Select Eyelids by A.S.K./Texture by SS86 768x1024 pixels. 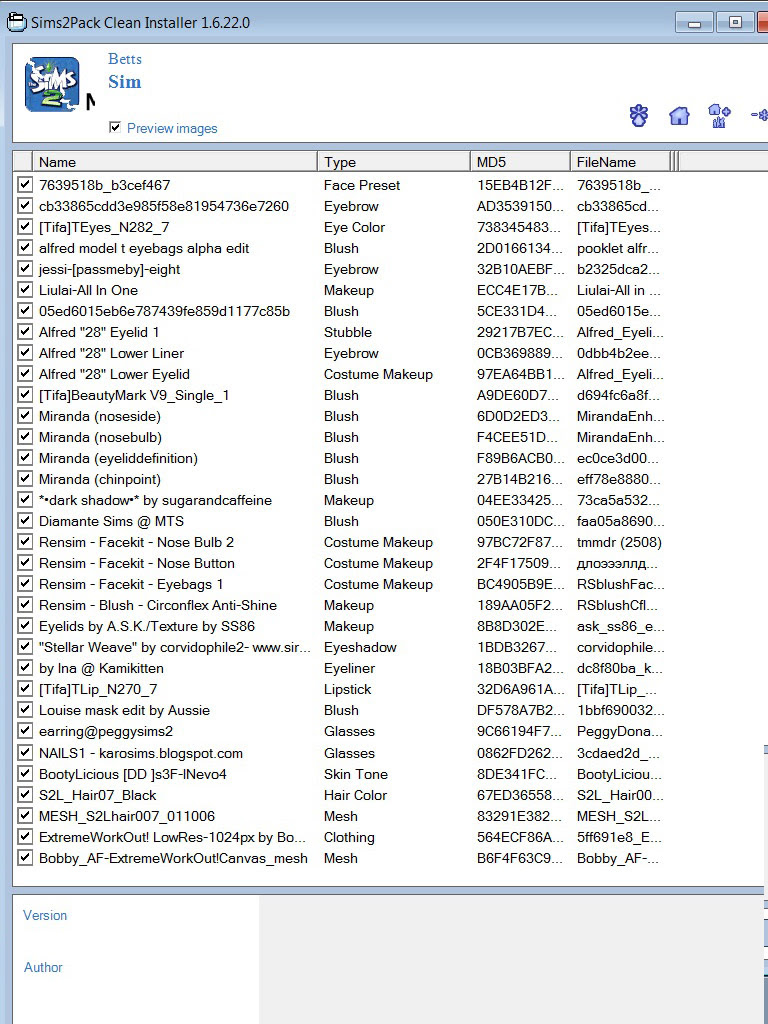pos(342,626)
